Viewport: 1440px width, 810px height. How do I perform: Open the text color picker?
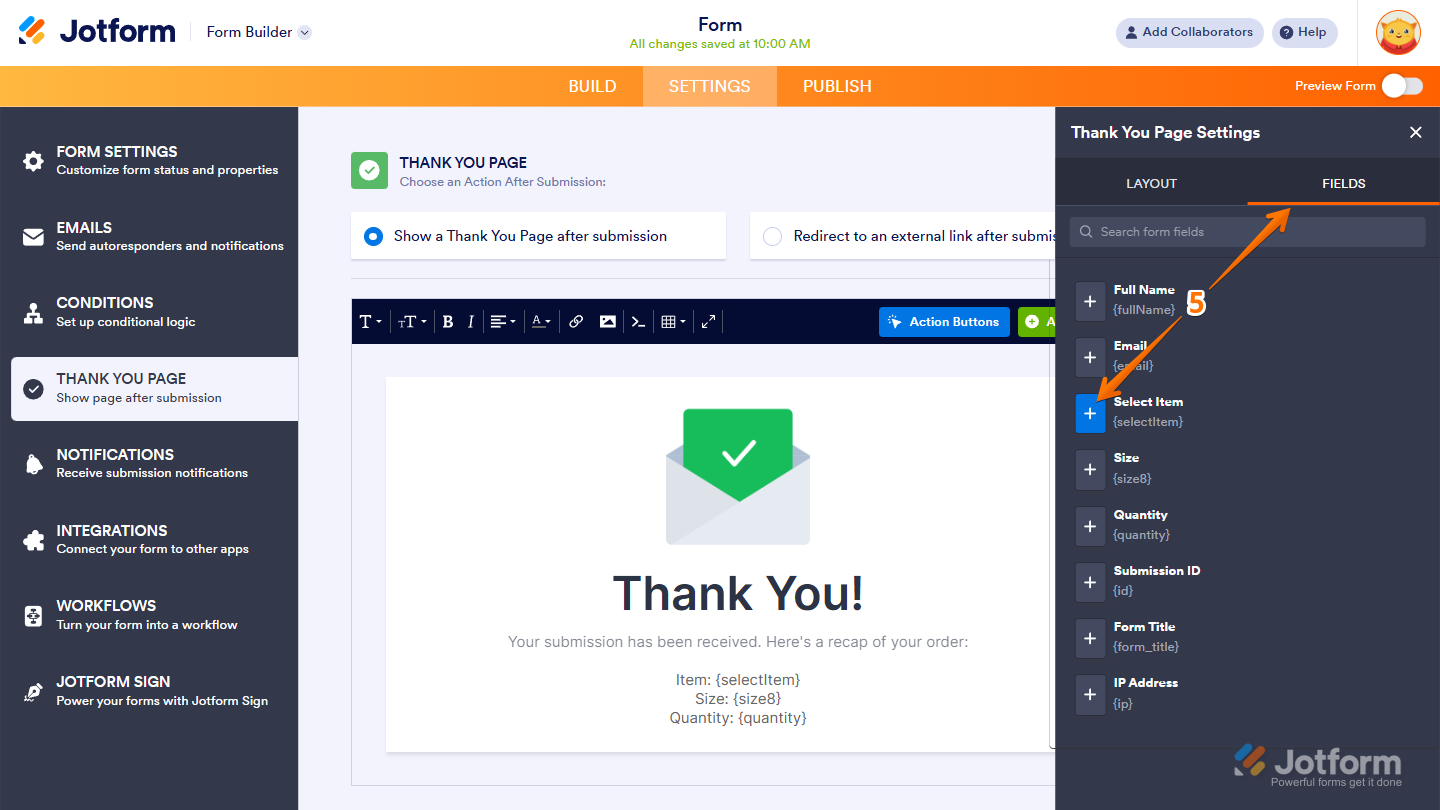tap(539, 321)
